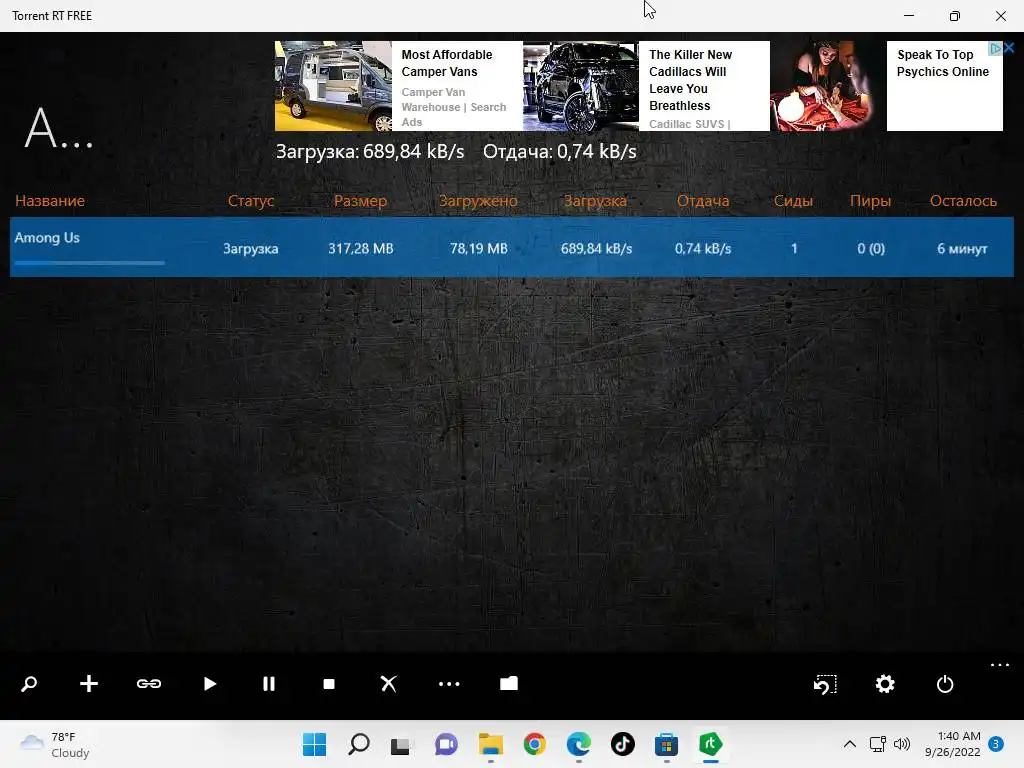The height and width of the screenshot is (768, 1024).
Task: Sort by Размер column header
Action: pyautogui.click(x=360, y=200)
